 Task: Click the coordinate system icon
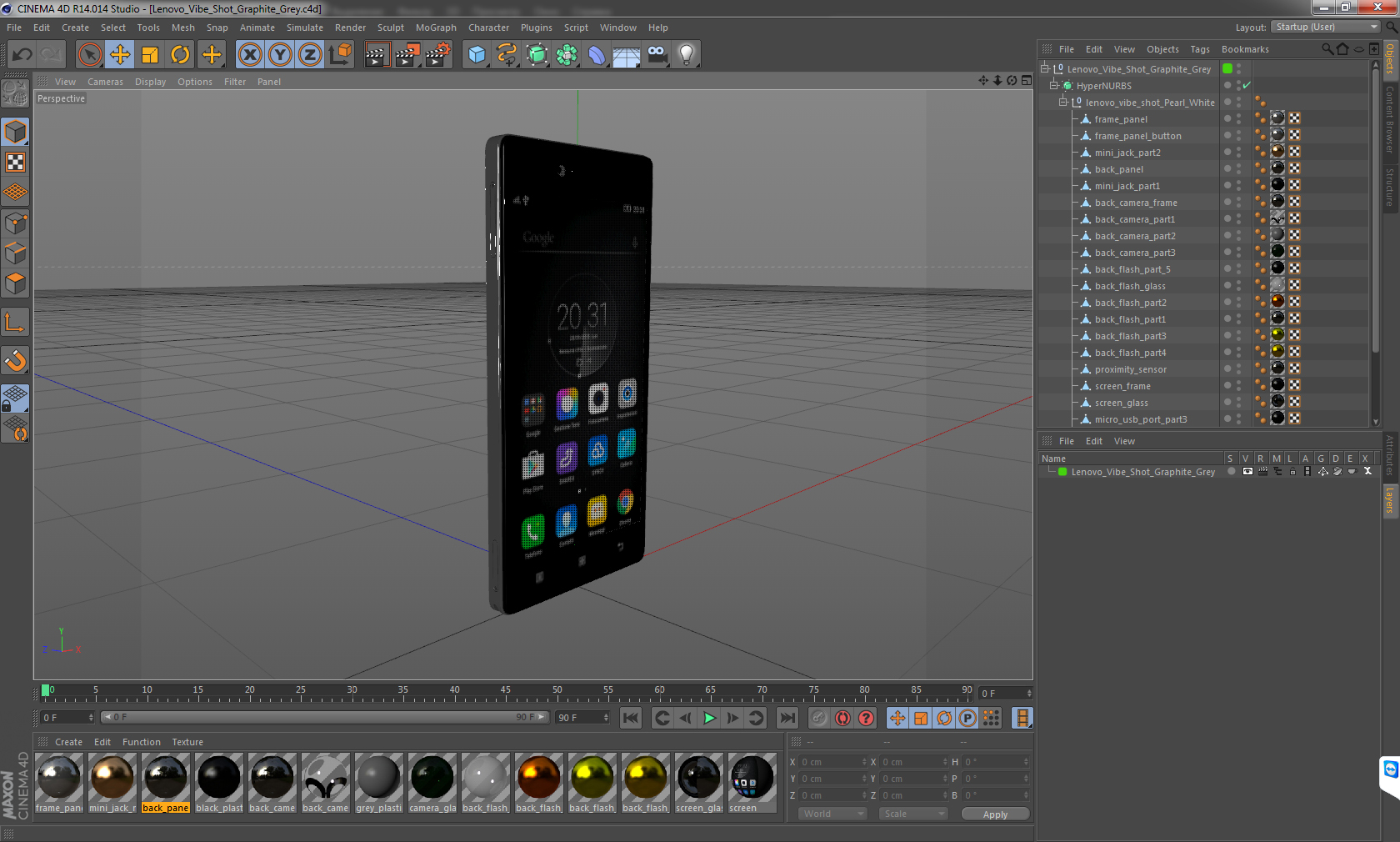[x=340, y=55]
